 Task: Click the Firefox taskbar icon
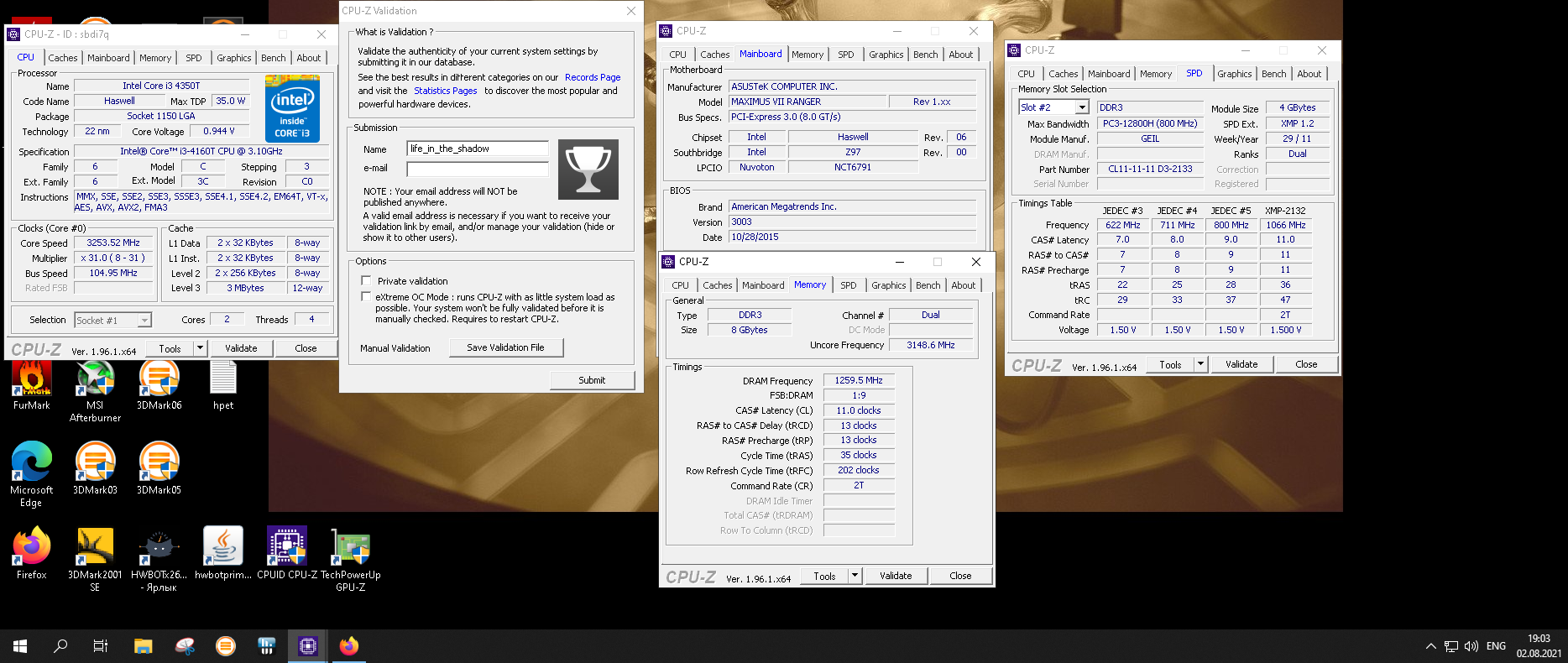point(348,646)
